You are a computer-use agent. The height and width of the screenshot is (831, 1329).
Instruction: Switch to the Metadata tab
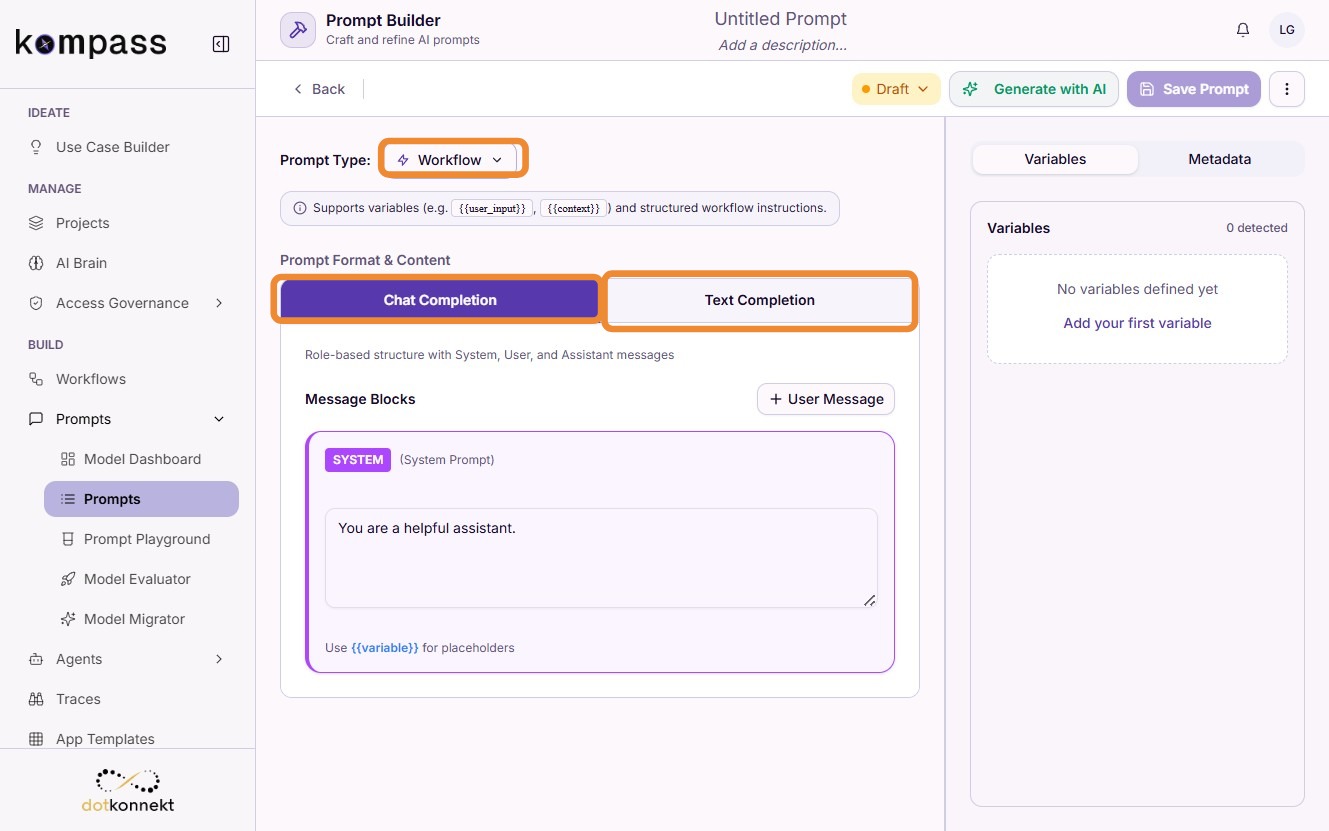1219,159
